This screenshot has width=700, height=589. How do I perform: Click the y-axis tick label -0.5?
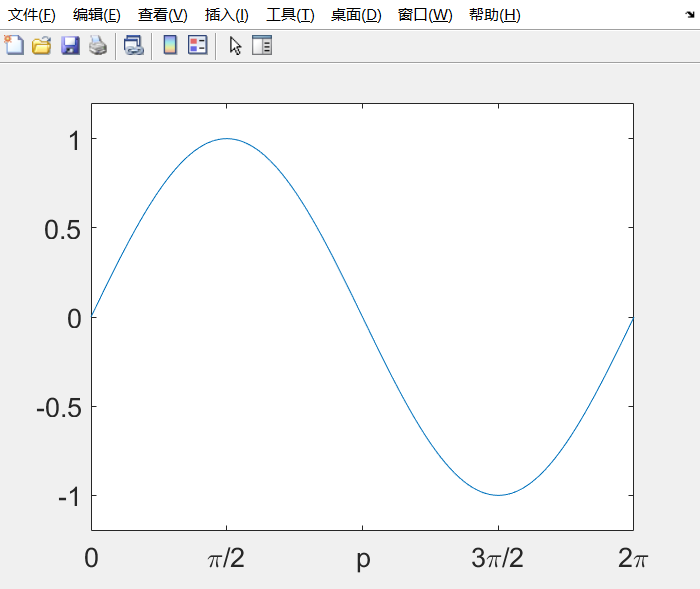(x=59, y=409)
